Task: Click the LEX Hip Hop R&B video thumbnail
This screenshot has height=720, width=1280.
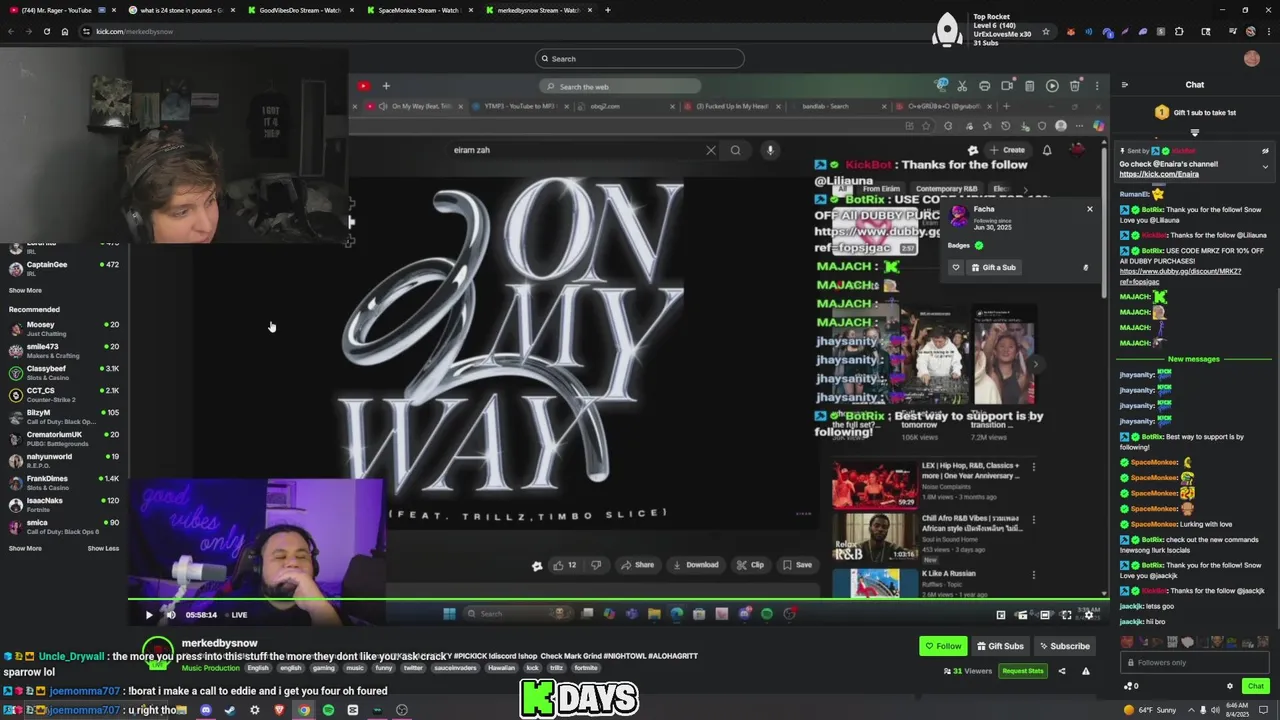Action: (875, 484)
